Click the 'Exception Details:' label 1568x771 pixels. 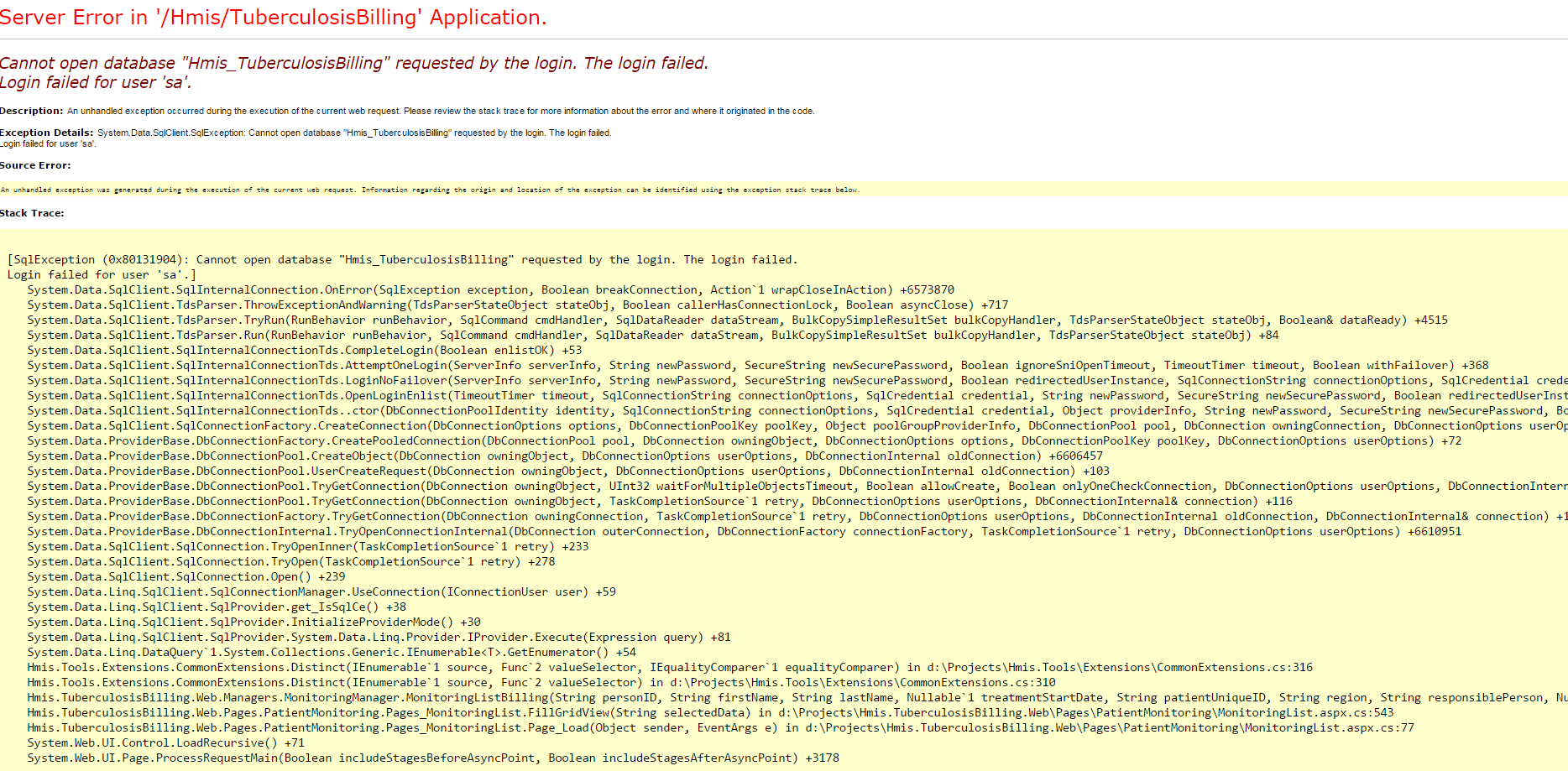click(47, 133)
